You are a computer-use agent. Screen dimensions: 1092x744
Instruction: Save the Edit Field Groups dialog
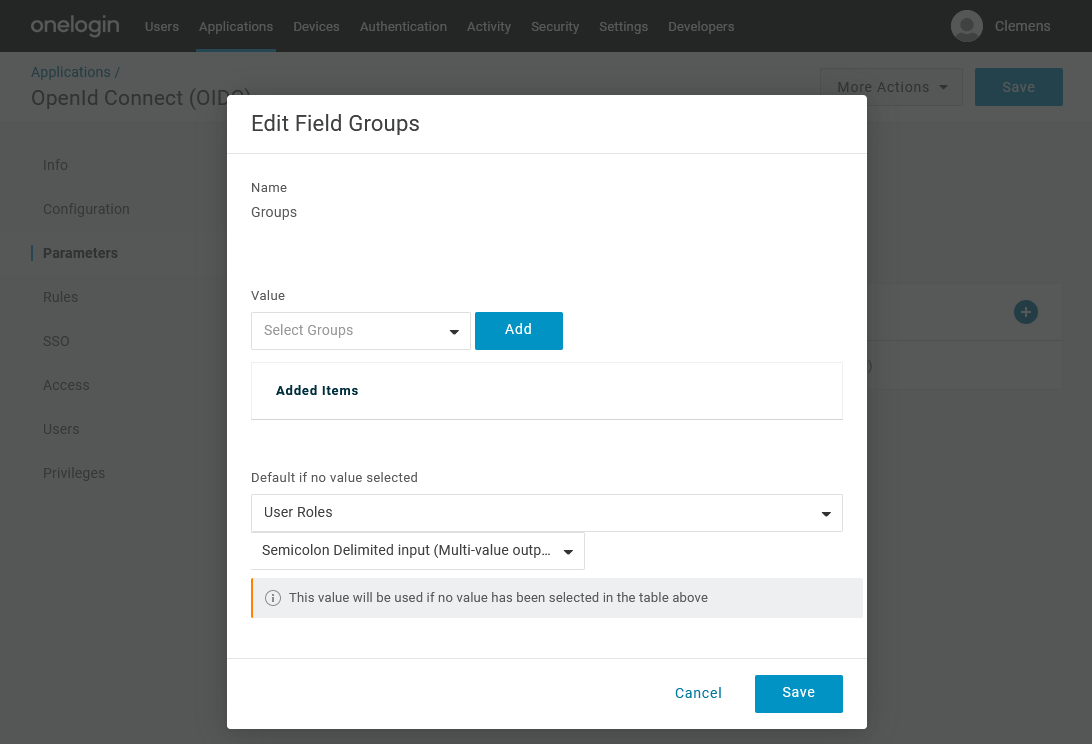[798, 693]
